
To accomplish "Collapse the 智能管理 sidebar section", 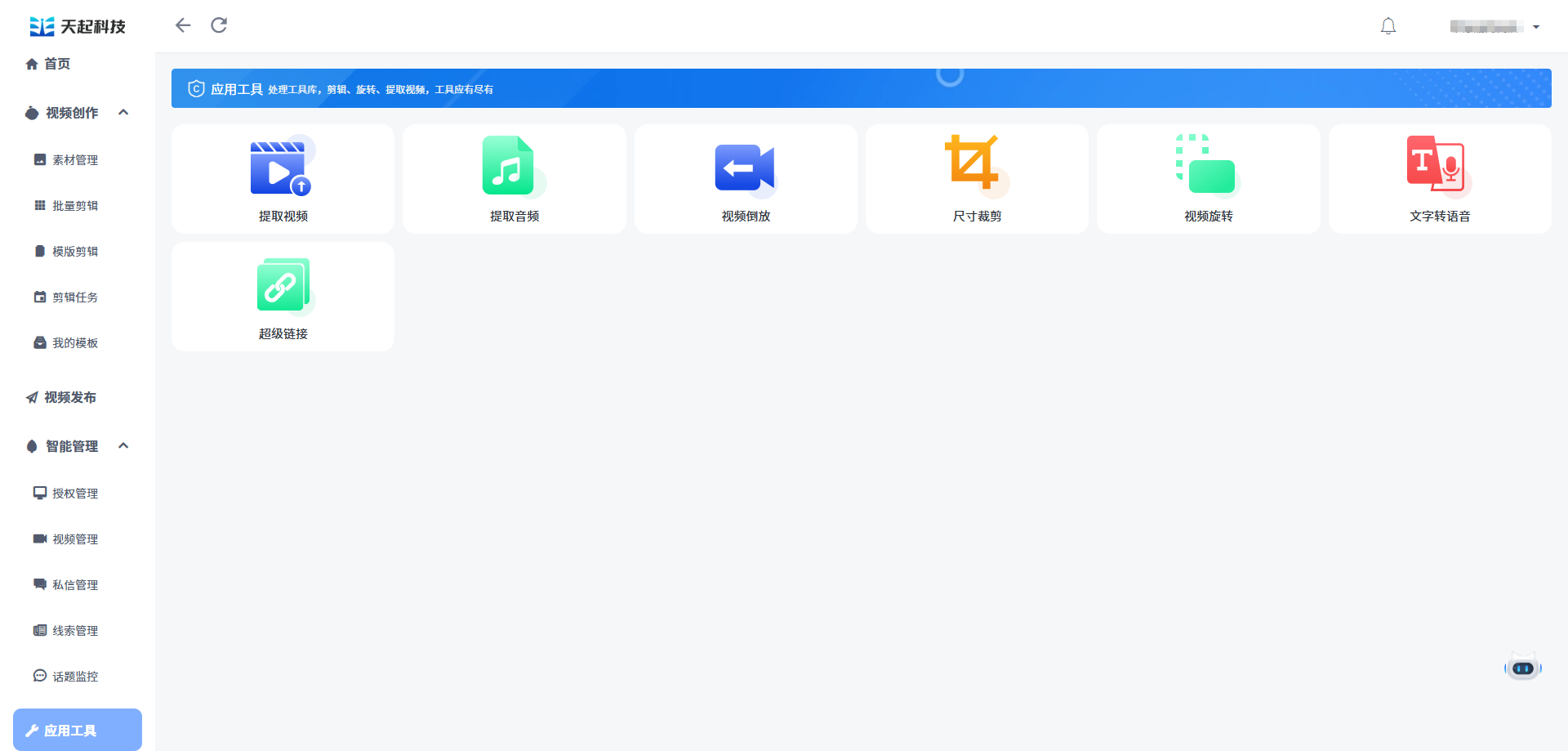I will coord(123,446).
